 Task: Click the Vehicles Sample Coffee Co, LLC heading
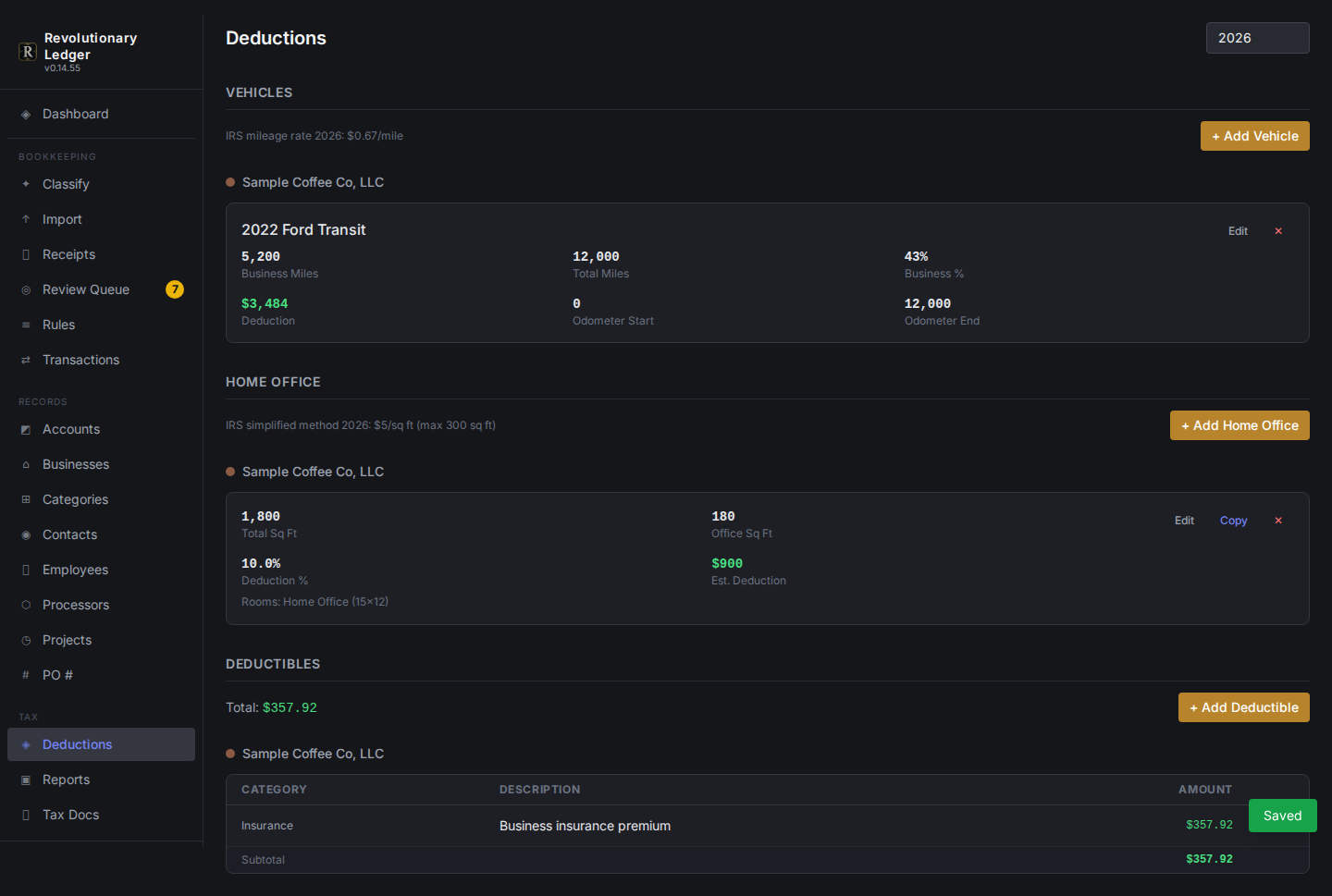(313, 182)
